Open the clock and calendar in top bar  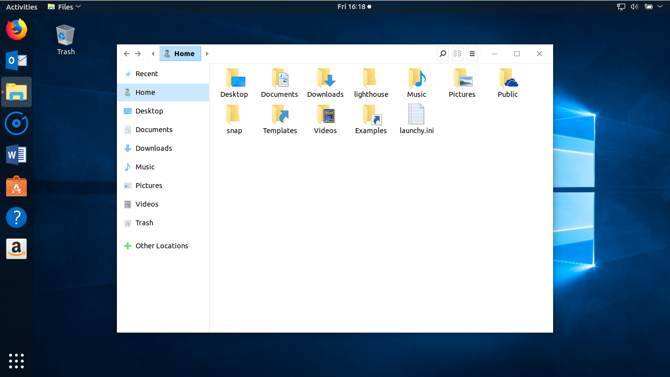coord(354,6)
